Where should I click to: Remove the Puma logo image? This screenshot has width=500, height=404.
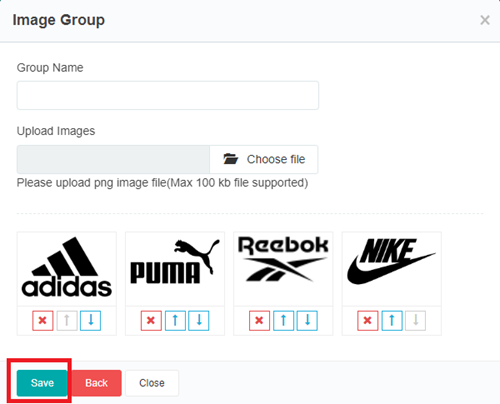151,321
